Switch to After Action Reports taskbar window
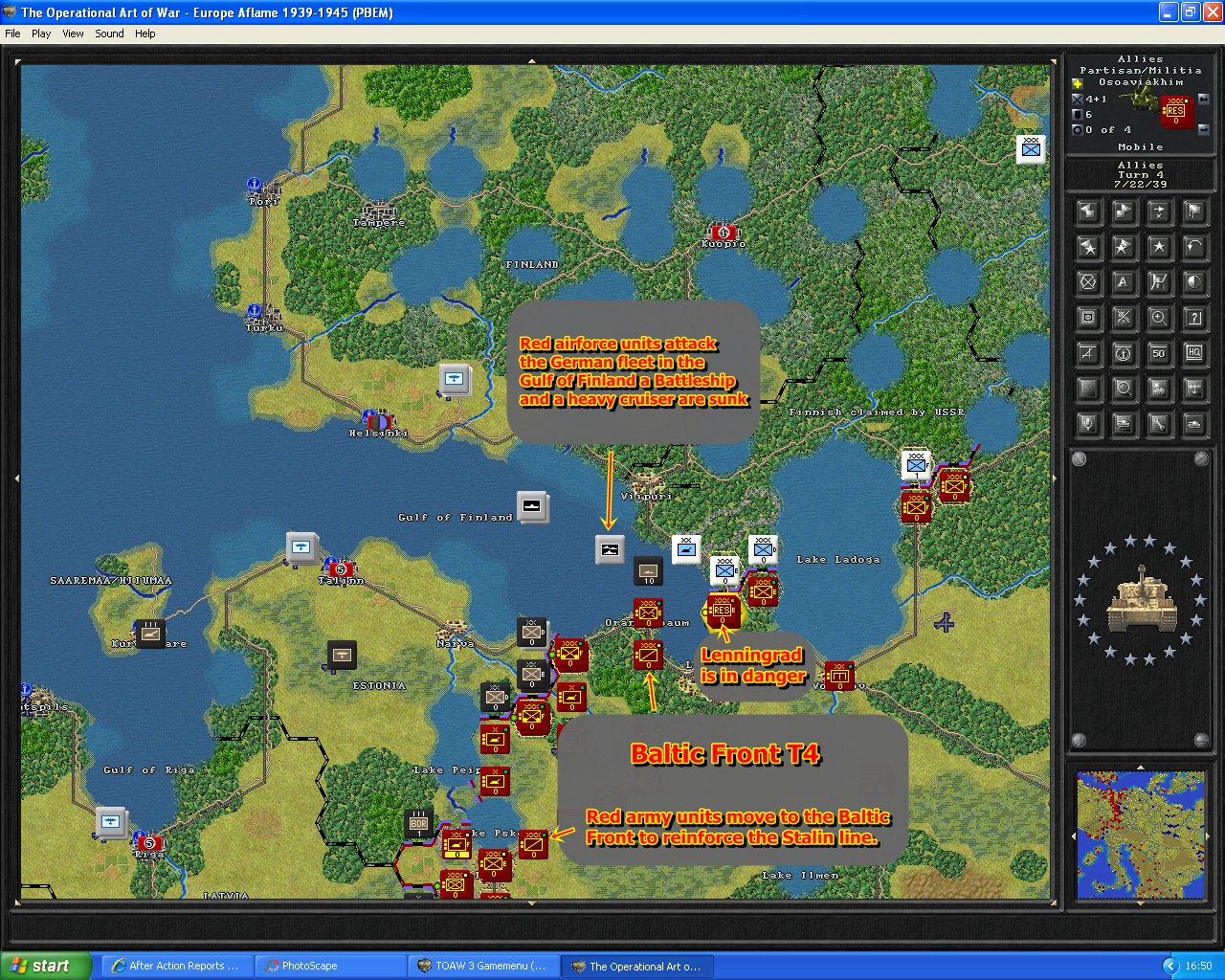Viewport: 1225px width, 980px height. [x=176, y=966]
